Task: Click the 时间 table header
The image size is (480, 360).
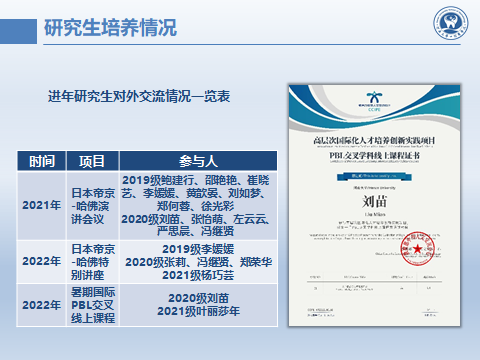Action: pos(42,161)
